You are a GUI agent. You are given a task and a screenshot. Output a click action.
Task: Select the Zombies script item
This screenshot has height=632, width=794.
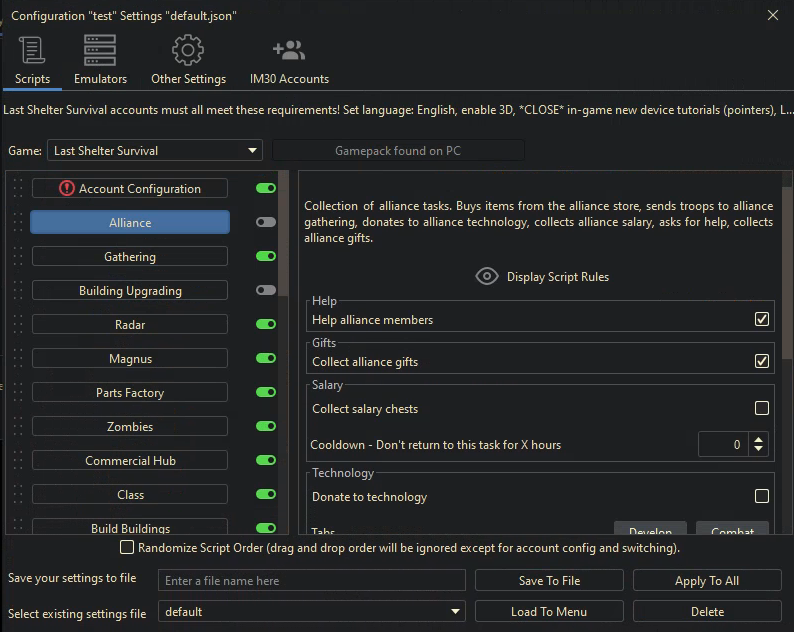pyautogui.click(x=130, y=427)
